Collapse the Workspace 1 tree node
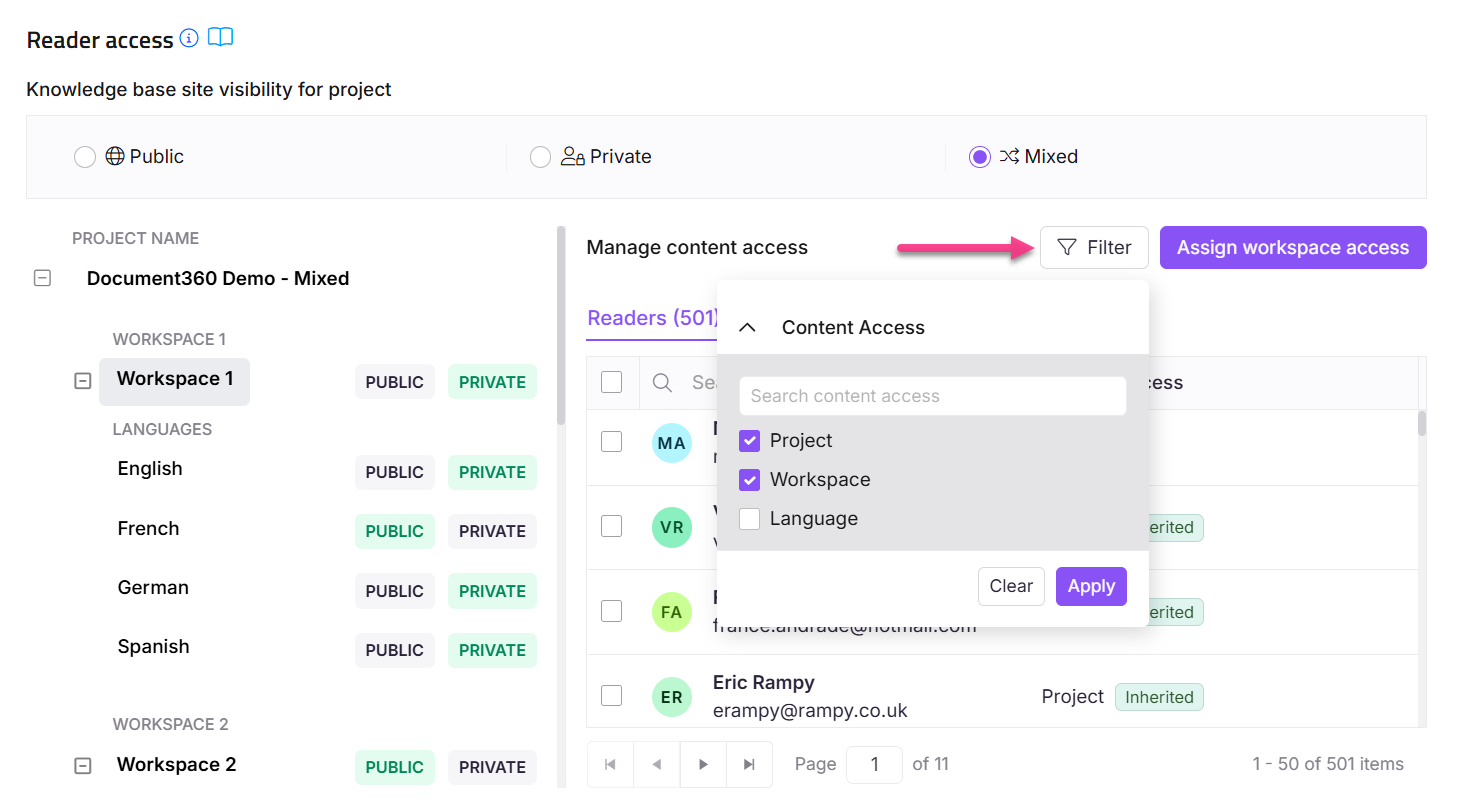Image resolution: width=1463 pixels, height=803 pixels. [x=82, y=380]
